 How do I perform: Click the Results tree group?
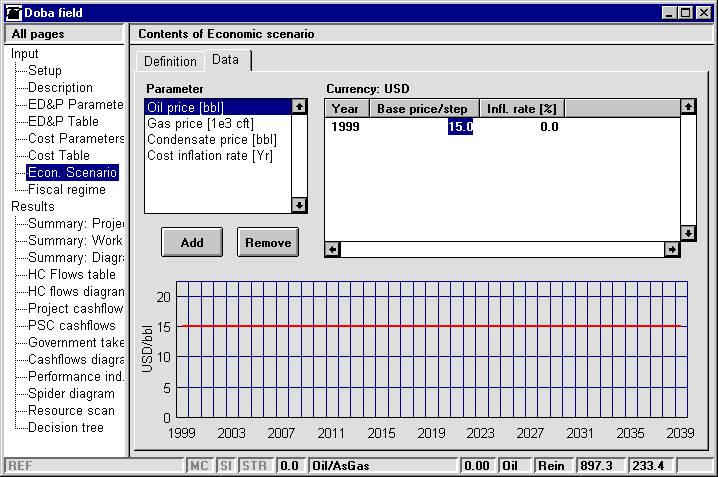pos(33,206)
